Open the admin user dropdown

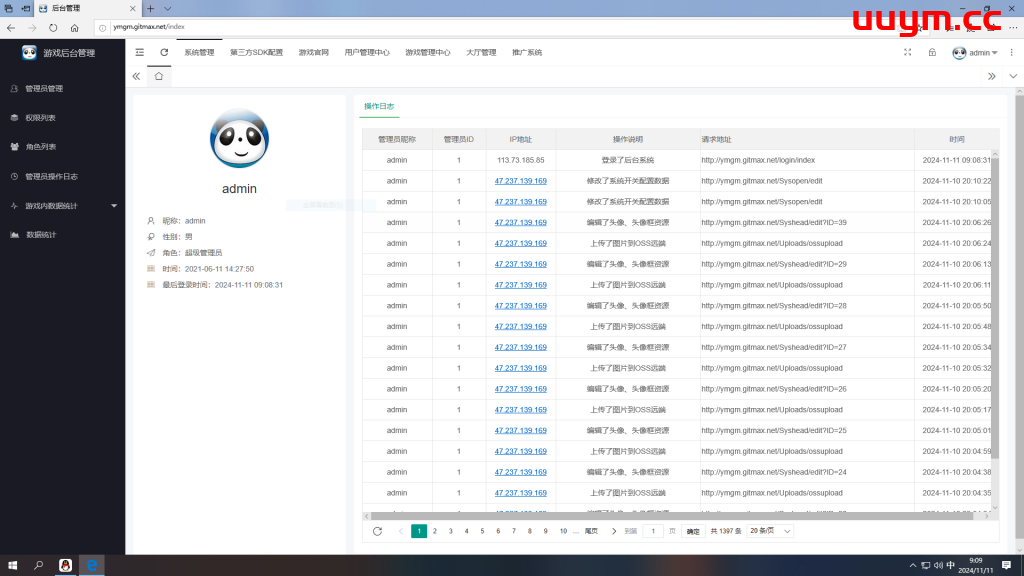pos(975,53)
